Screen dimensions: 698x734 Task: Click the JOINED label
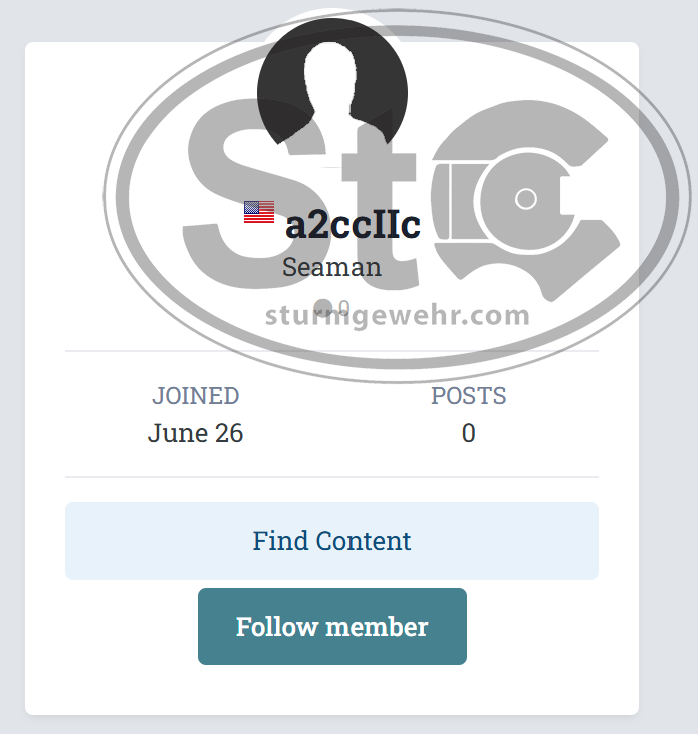pyautogui.click(x=196, y=396)
